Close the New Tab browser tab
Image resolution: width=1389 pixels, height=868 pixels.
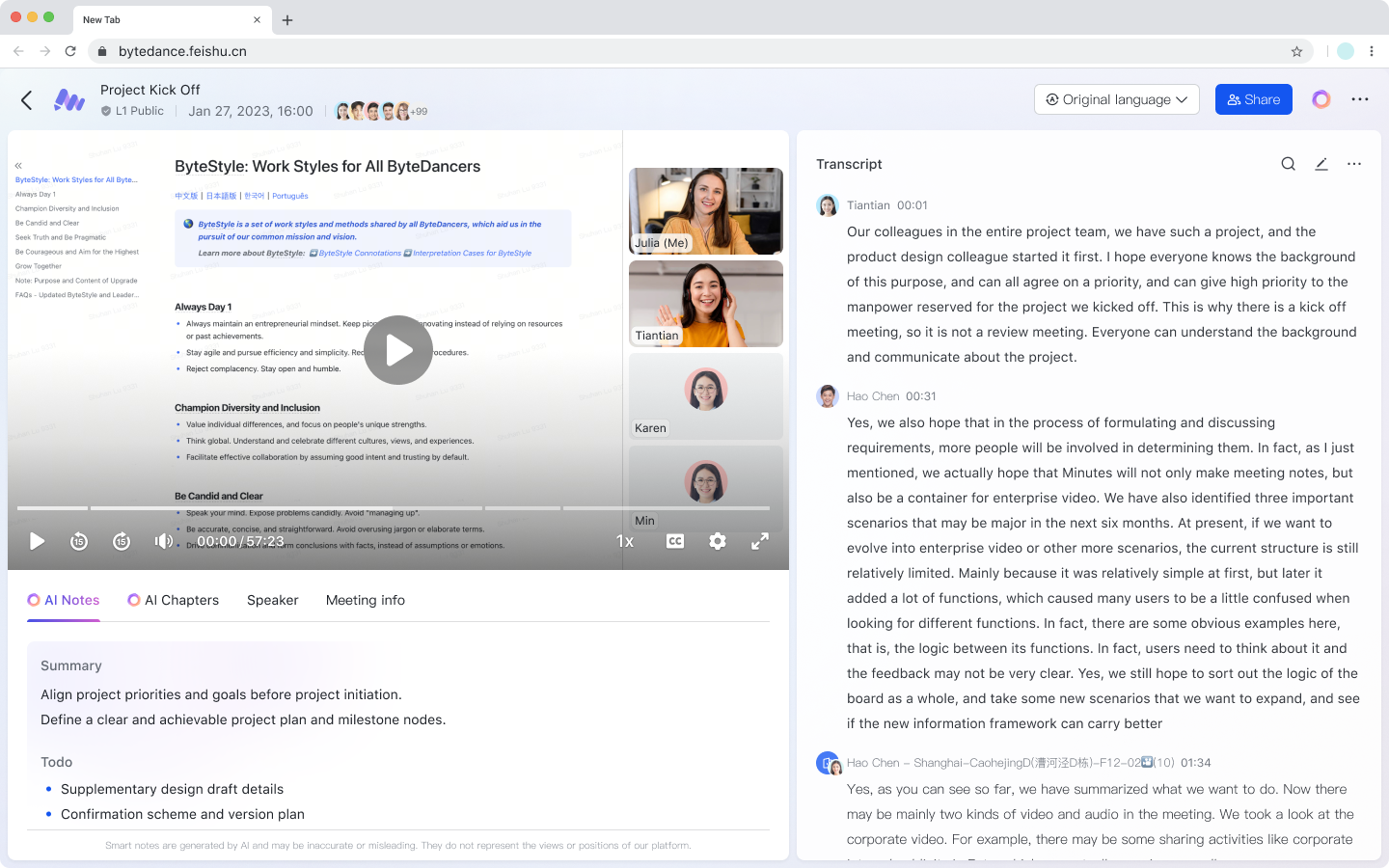[257, 19]
